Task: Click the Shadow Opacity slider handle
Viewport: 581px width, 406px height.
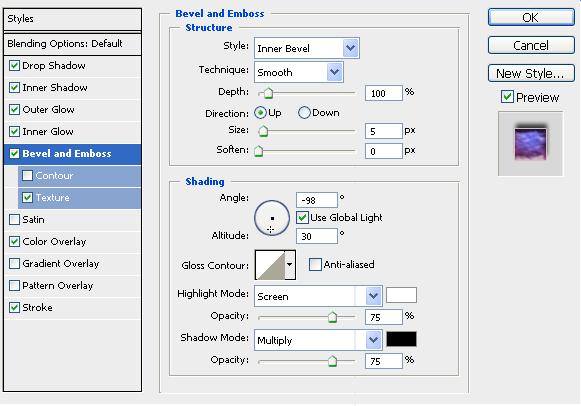Action: (332, 361)
